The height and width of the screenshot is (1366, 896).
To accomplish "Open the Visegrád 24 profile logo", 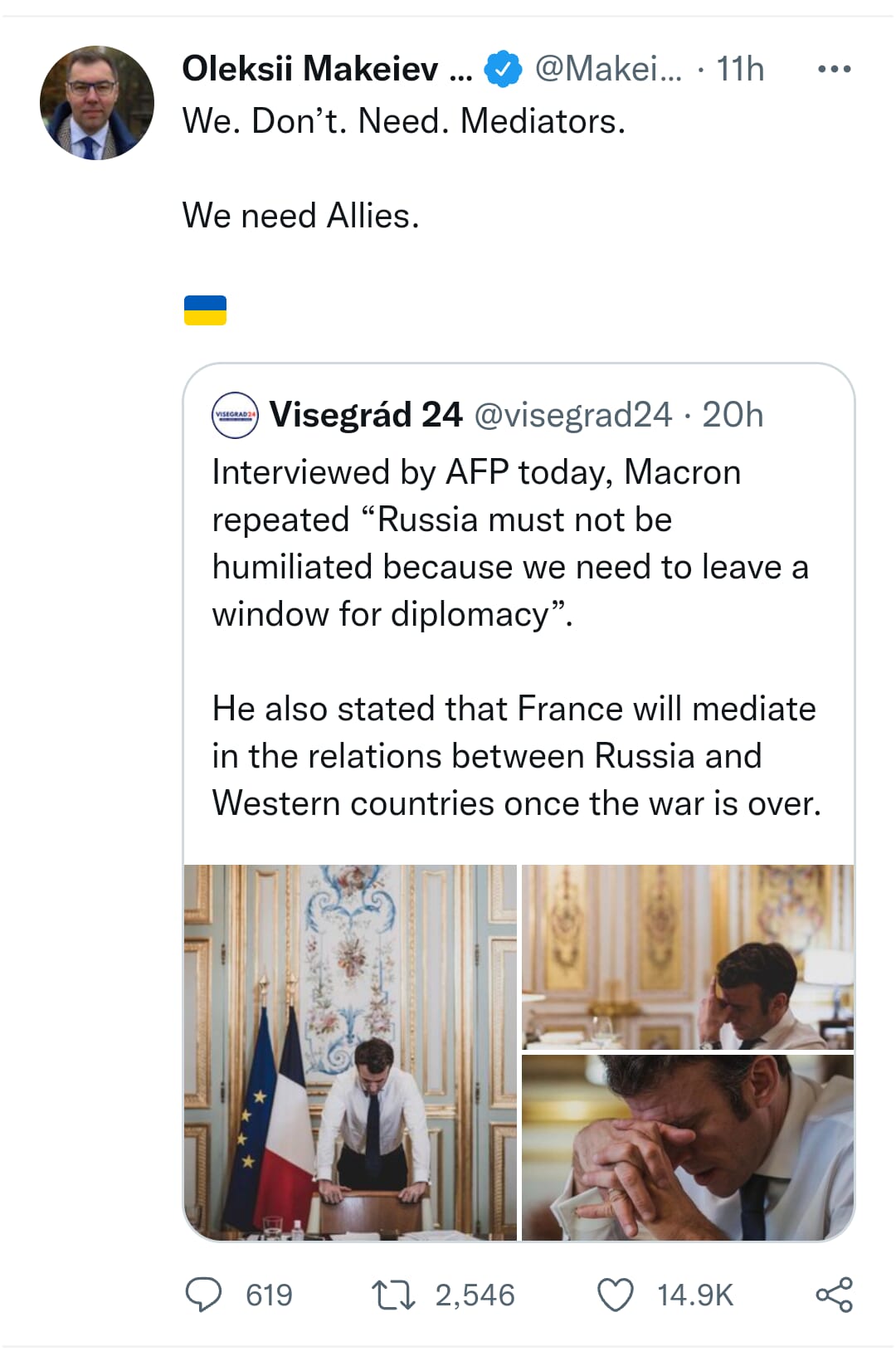I will point(235,416).
